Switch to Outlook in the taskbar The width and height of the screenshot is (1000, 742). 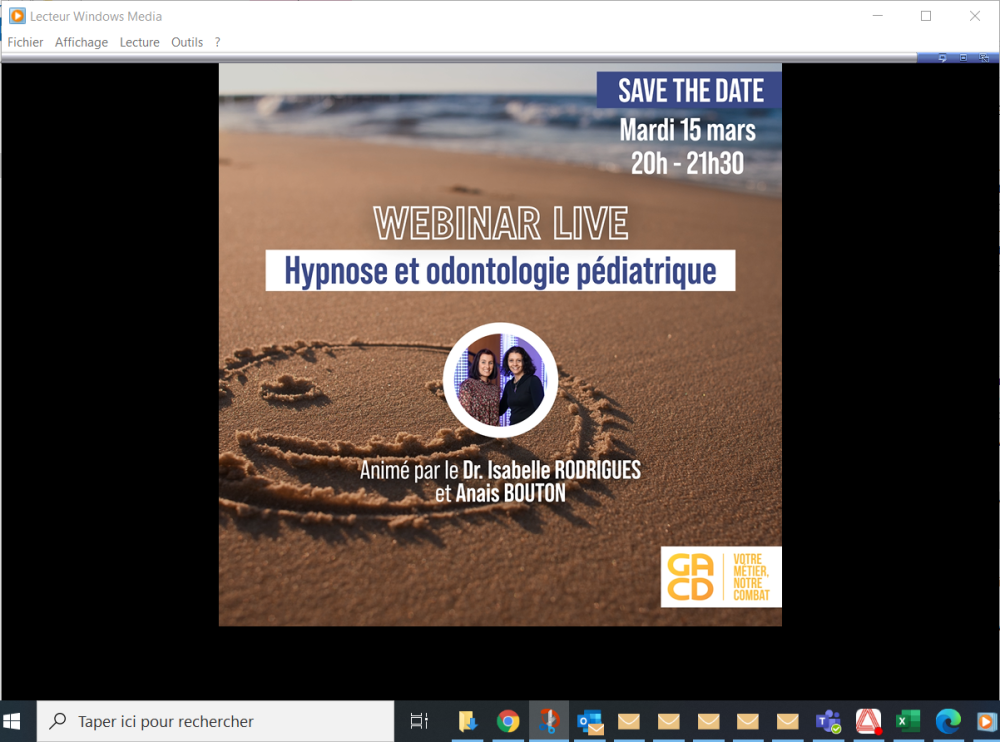click(x=589, y=722)
